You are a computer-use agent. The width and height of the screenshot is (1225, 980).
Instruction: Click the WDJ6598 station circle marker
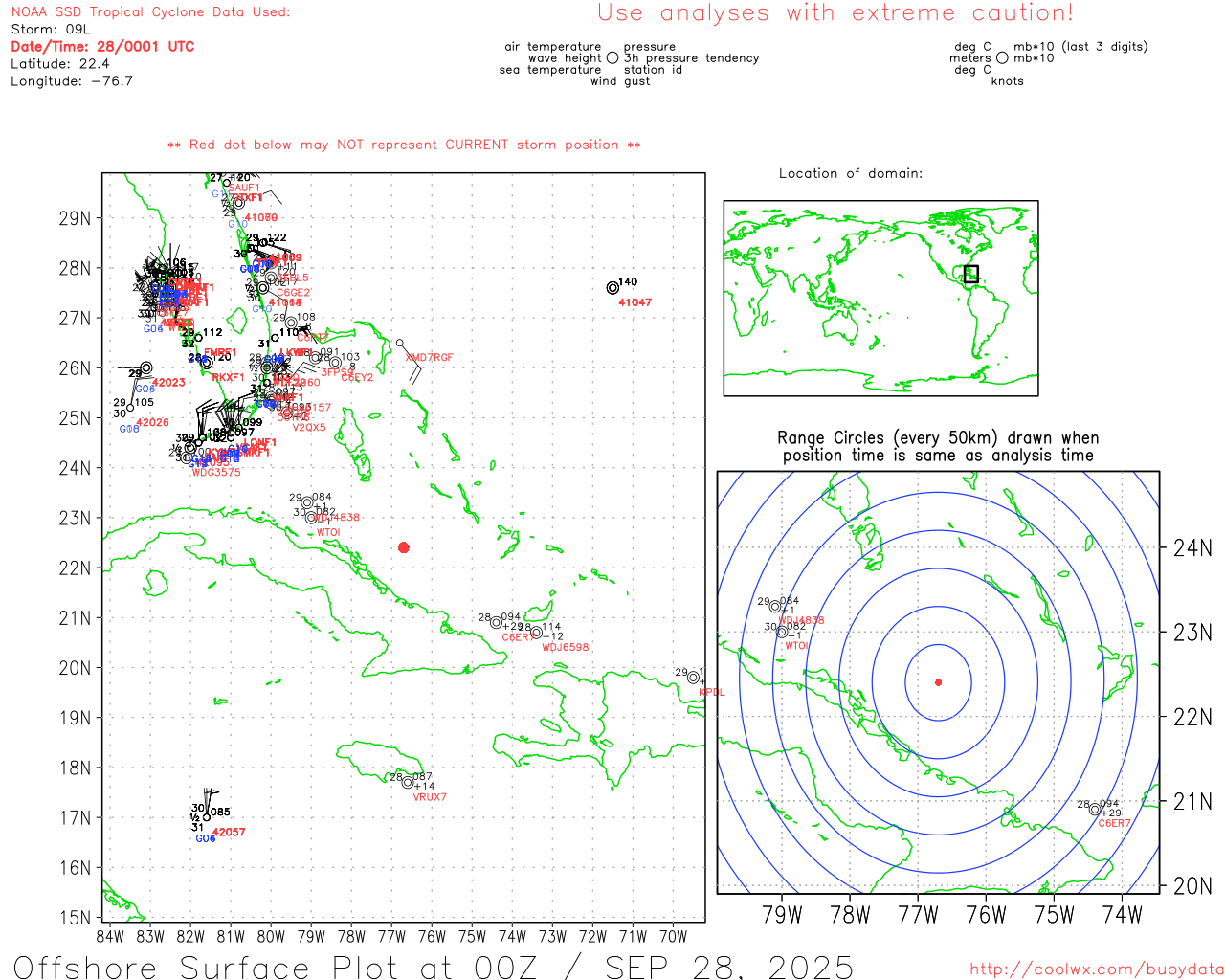[536, 633]
